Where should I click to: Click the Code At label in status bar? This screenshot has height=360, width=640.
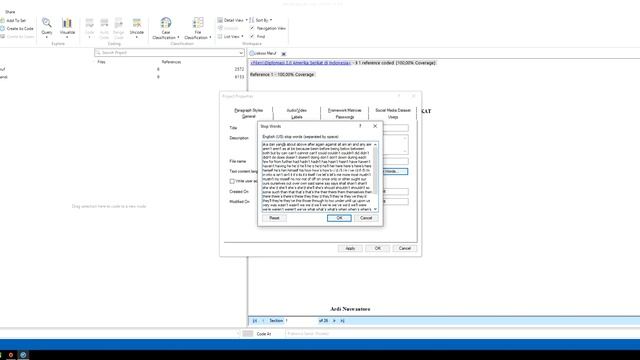(x=264, y=334)
